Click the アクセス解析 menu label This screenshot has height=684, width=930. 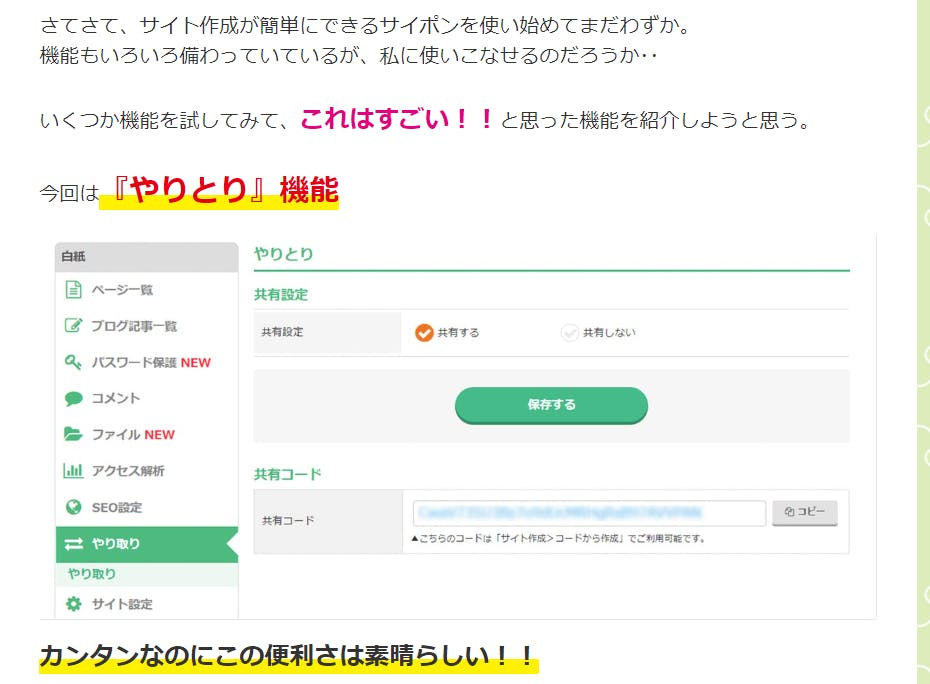128,471
